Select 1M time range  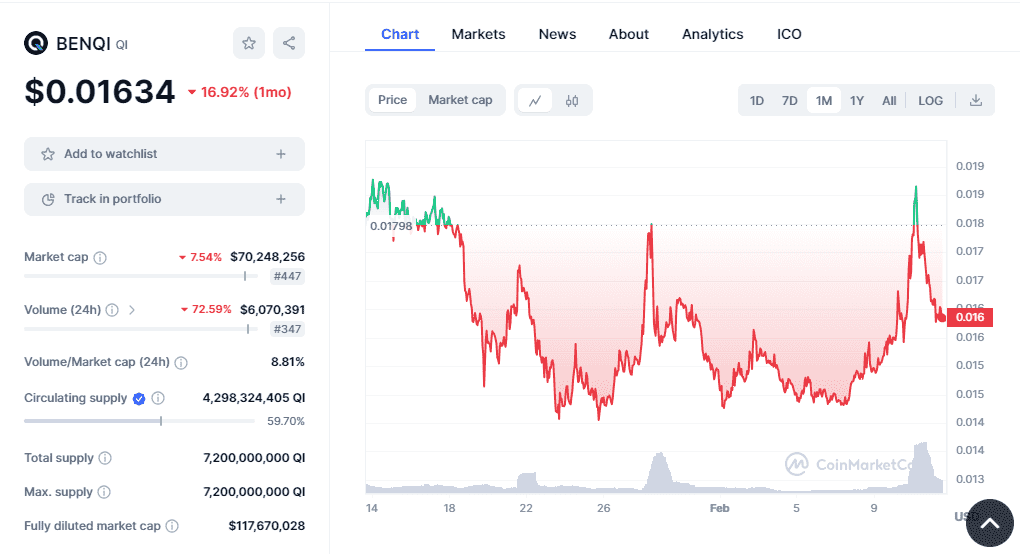pyautogui.click(x=824, y=101)
